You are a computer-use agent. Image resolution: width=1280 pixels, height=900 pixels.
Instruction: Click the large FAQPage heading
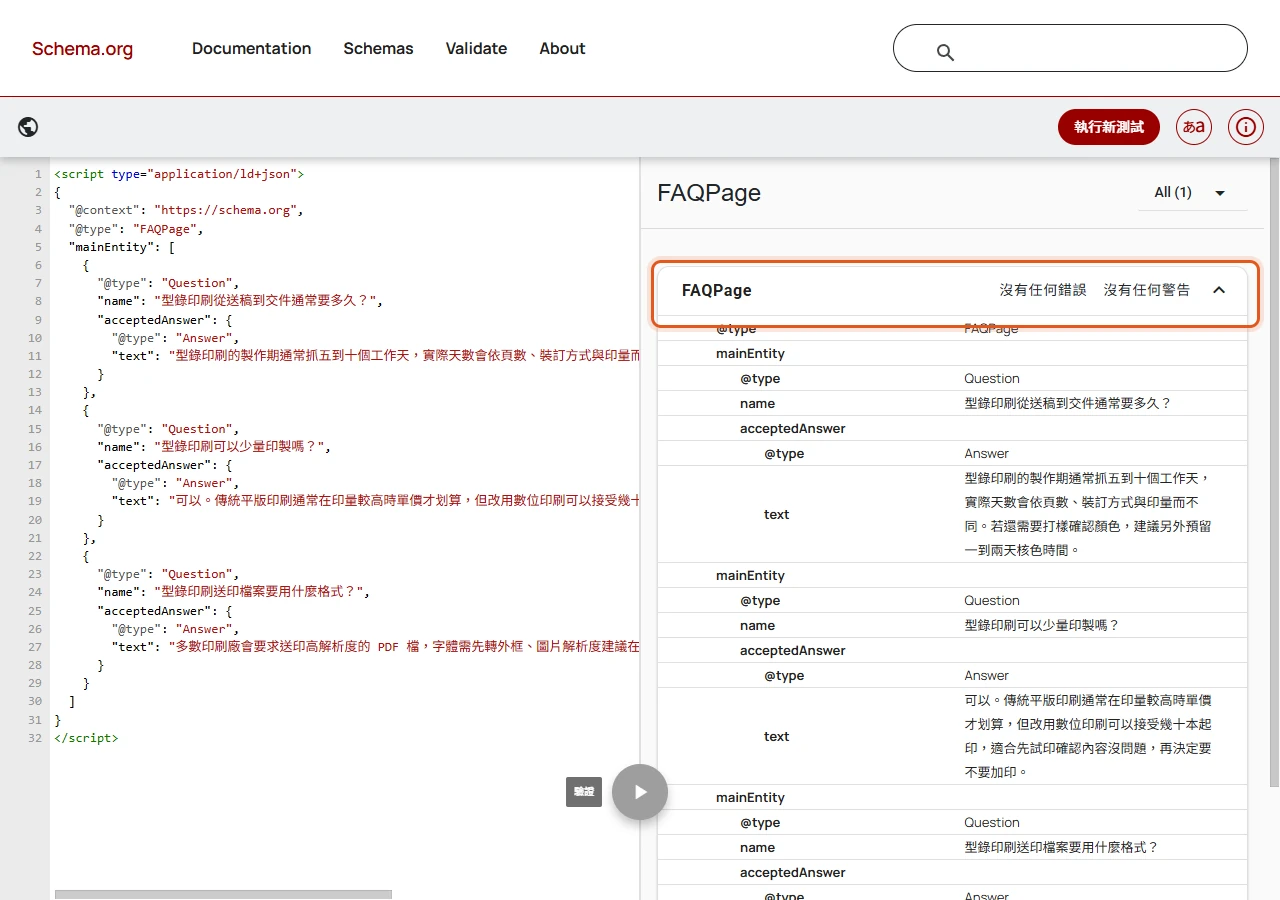[709, 193]
